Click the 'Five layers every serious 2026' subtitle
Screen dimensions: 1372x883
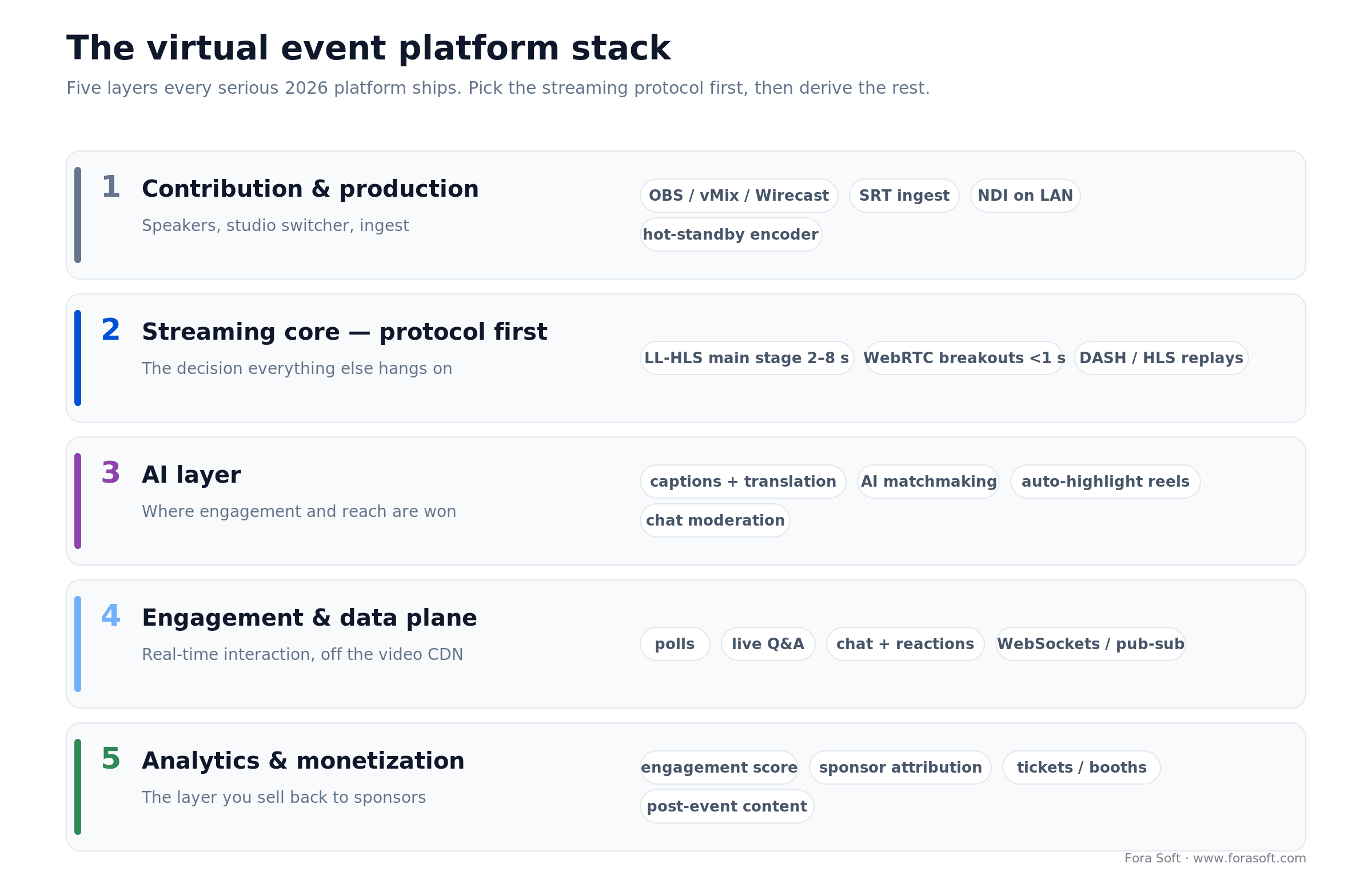pos(497,88)
